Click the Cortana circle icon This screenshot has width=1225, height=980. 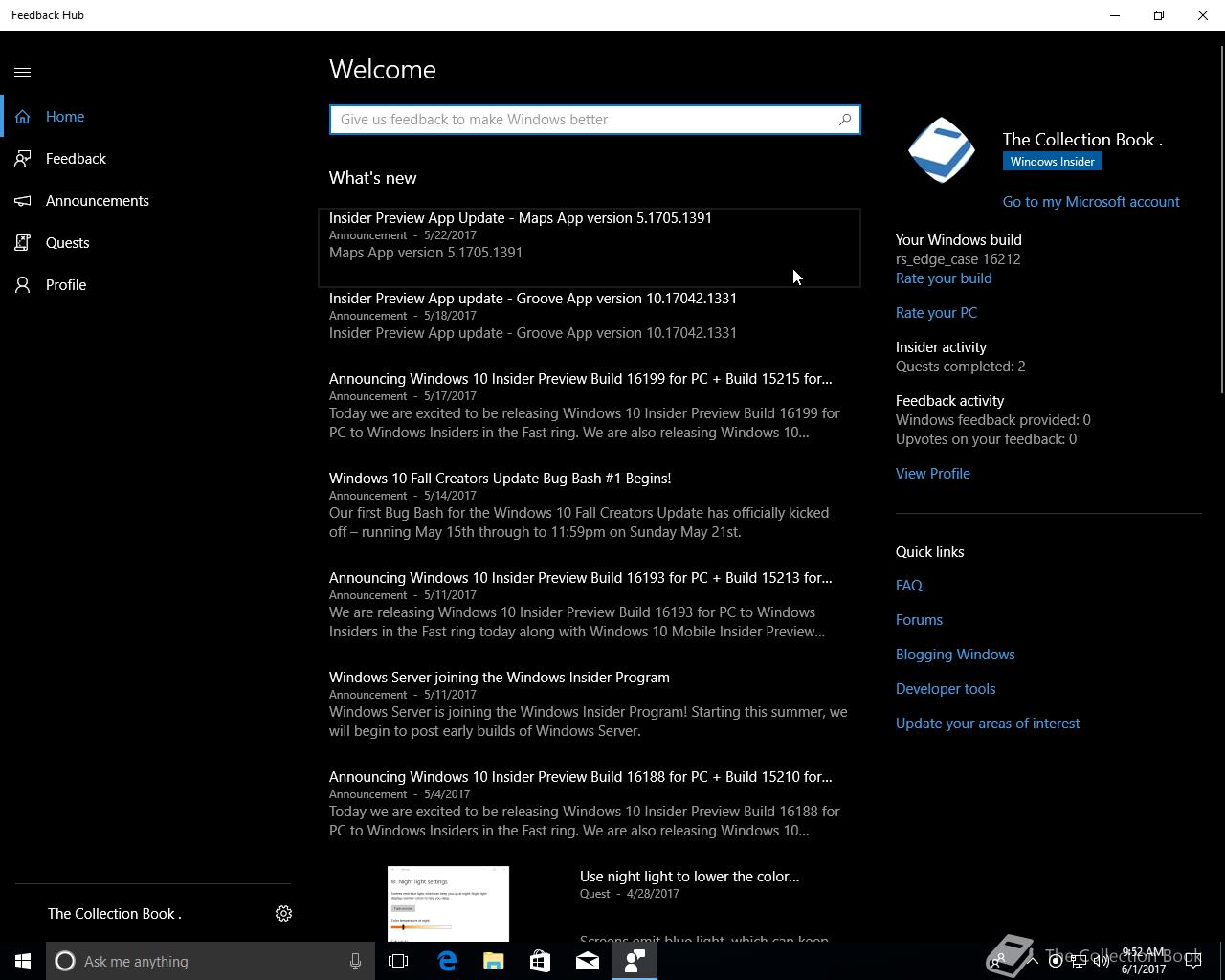point(65,961)
